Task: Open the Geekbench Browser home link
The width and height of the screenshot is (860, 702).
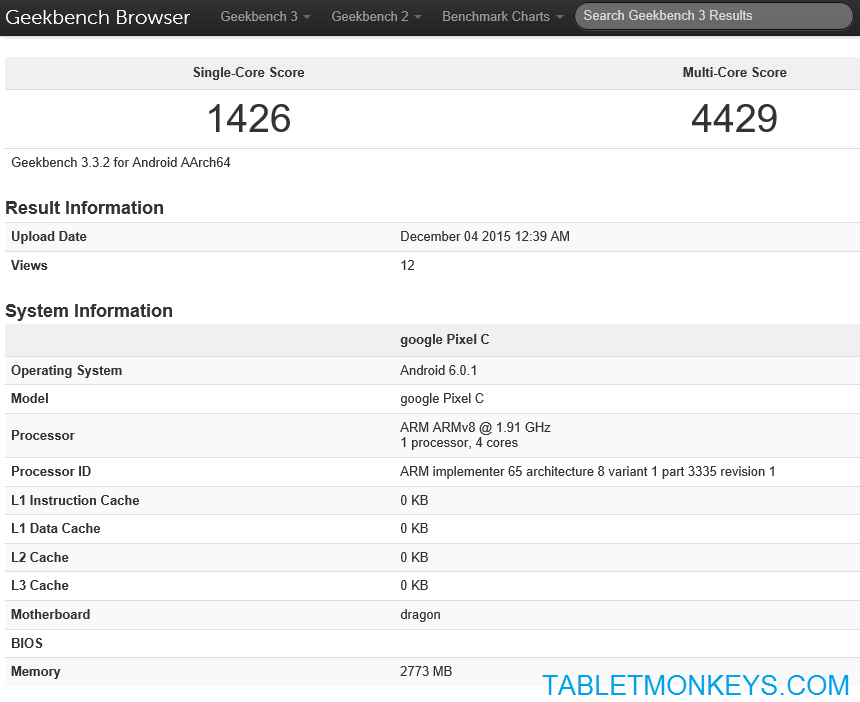Action: point(98,17)
